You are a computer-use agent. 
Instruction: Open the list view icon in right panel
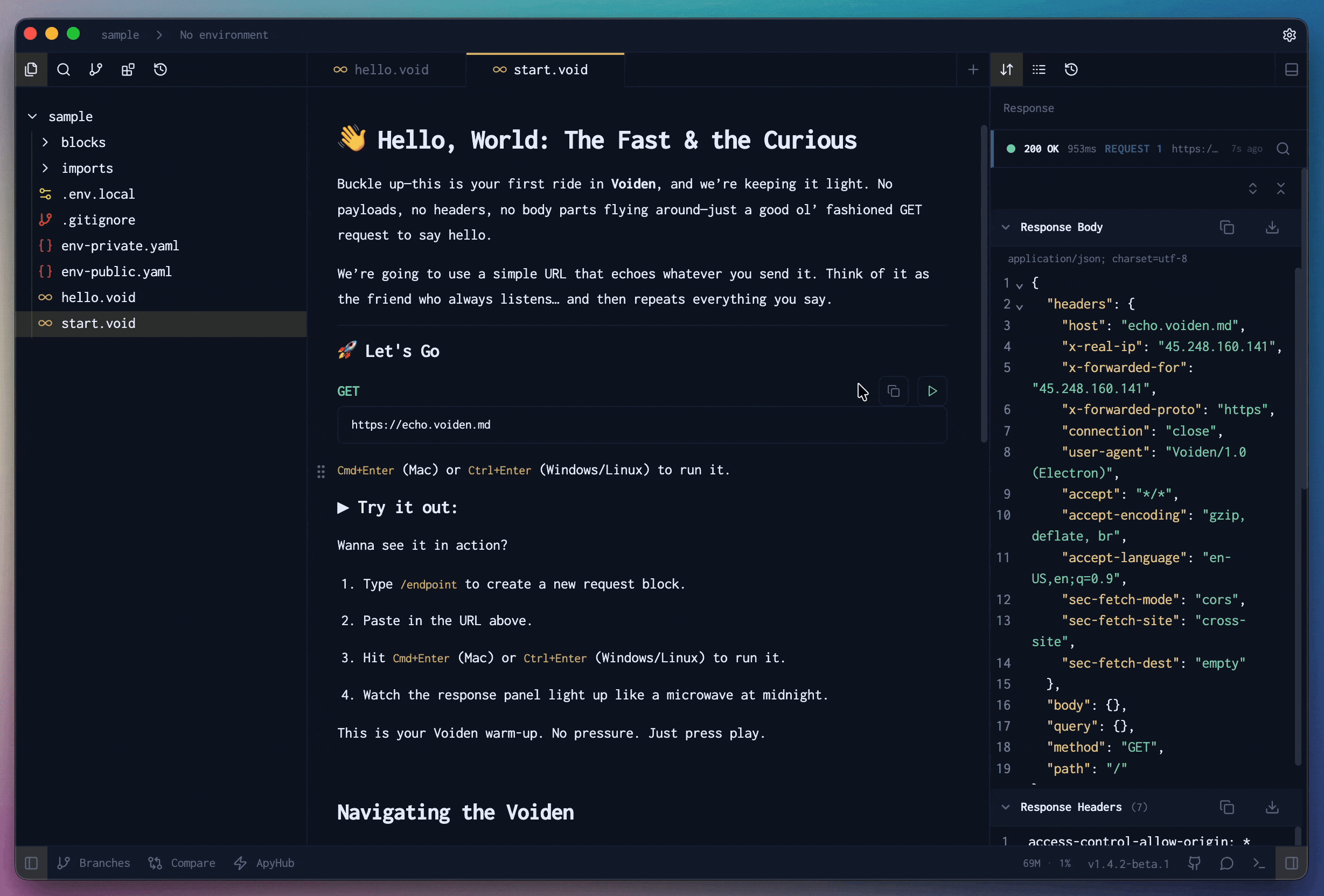(1039, 69)
